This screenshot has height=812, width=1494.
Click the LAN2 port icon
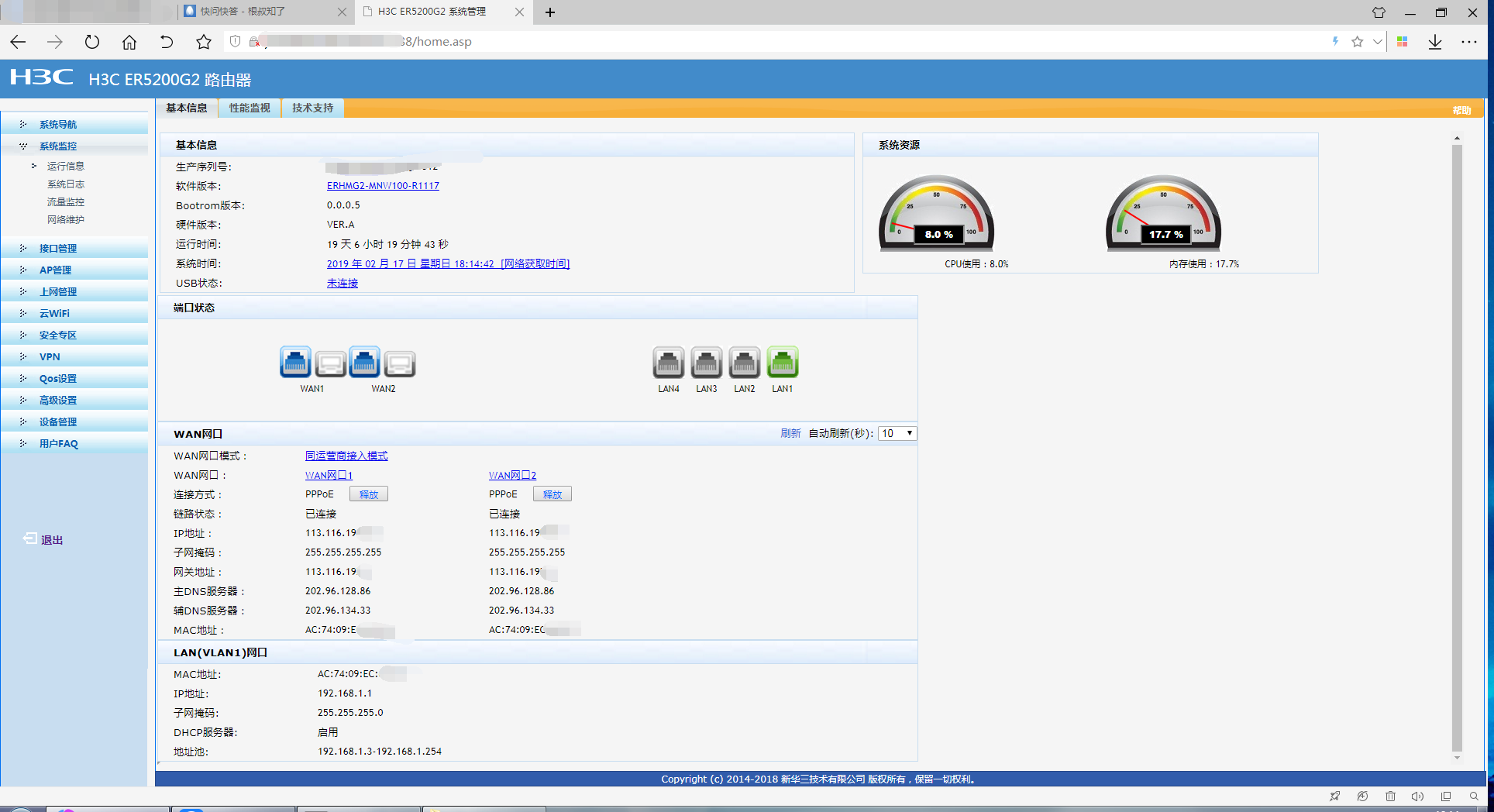tap(745, 362)
